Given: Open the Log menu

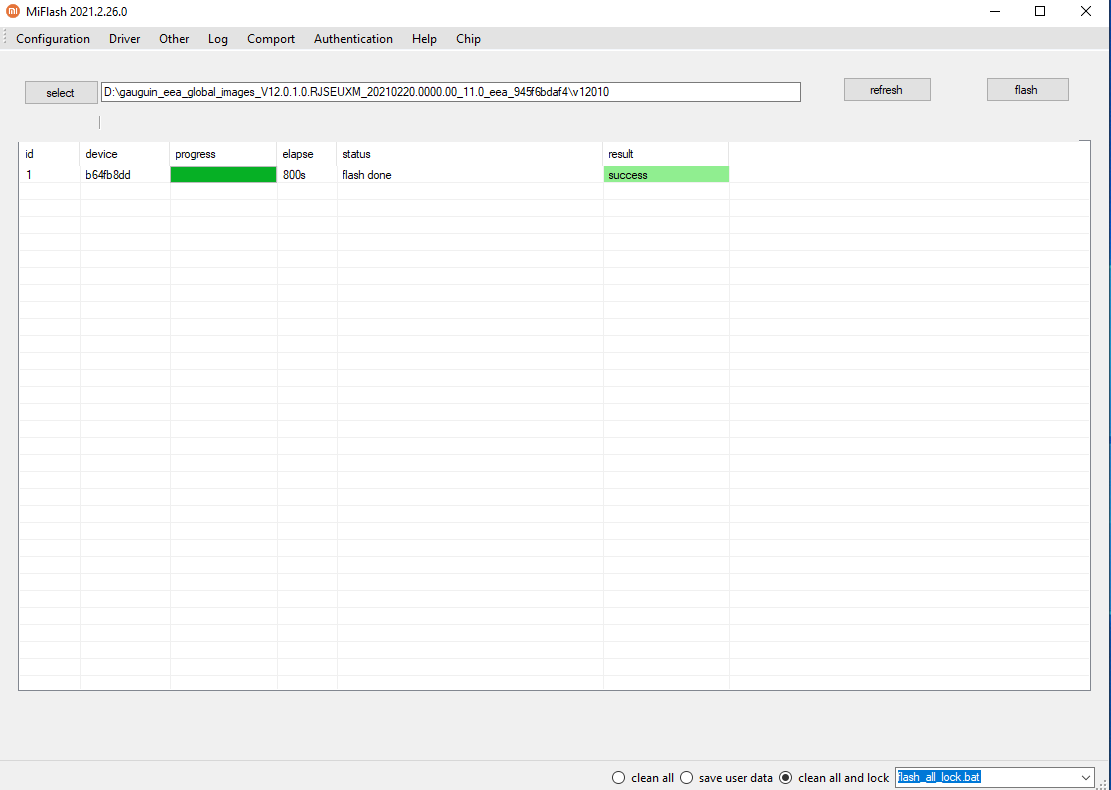Looking at the screenshot, I should (x=218, y=39).
